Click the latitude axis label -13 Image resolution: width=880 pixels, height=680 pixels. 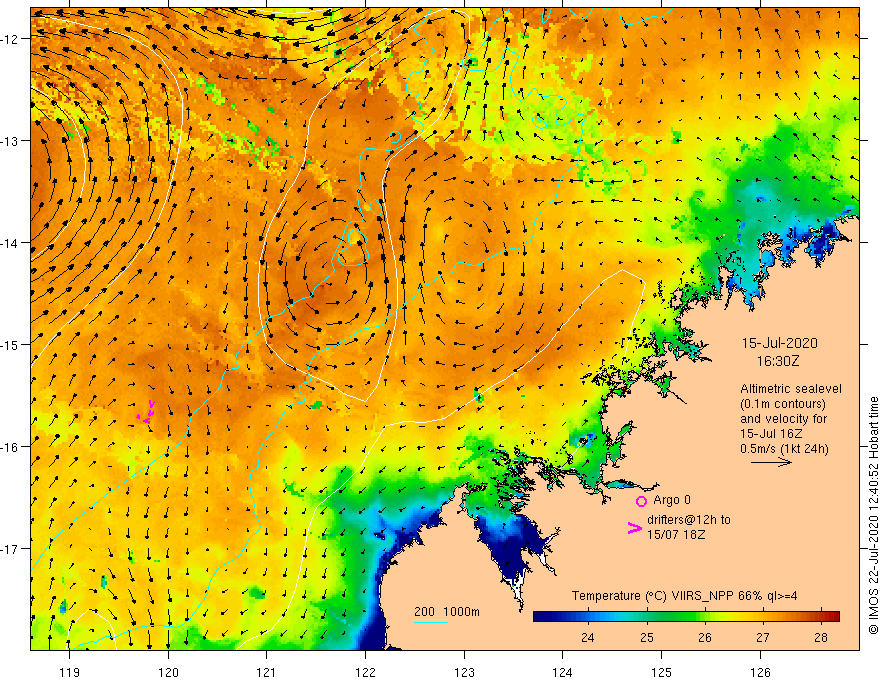click(x=10, y=141)
